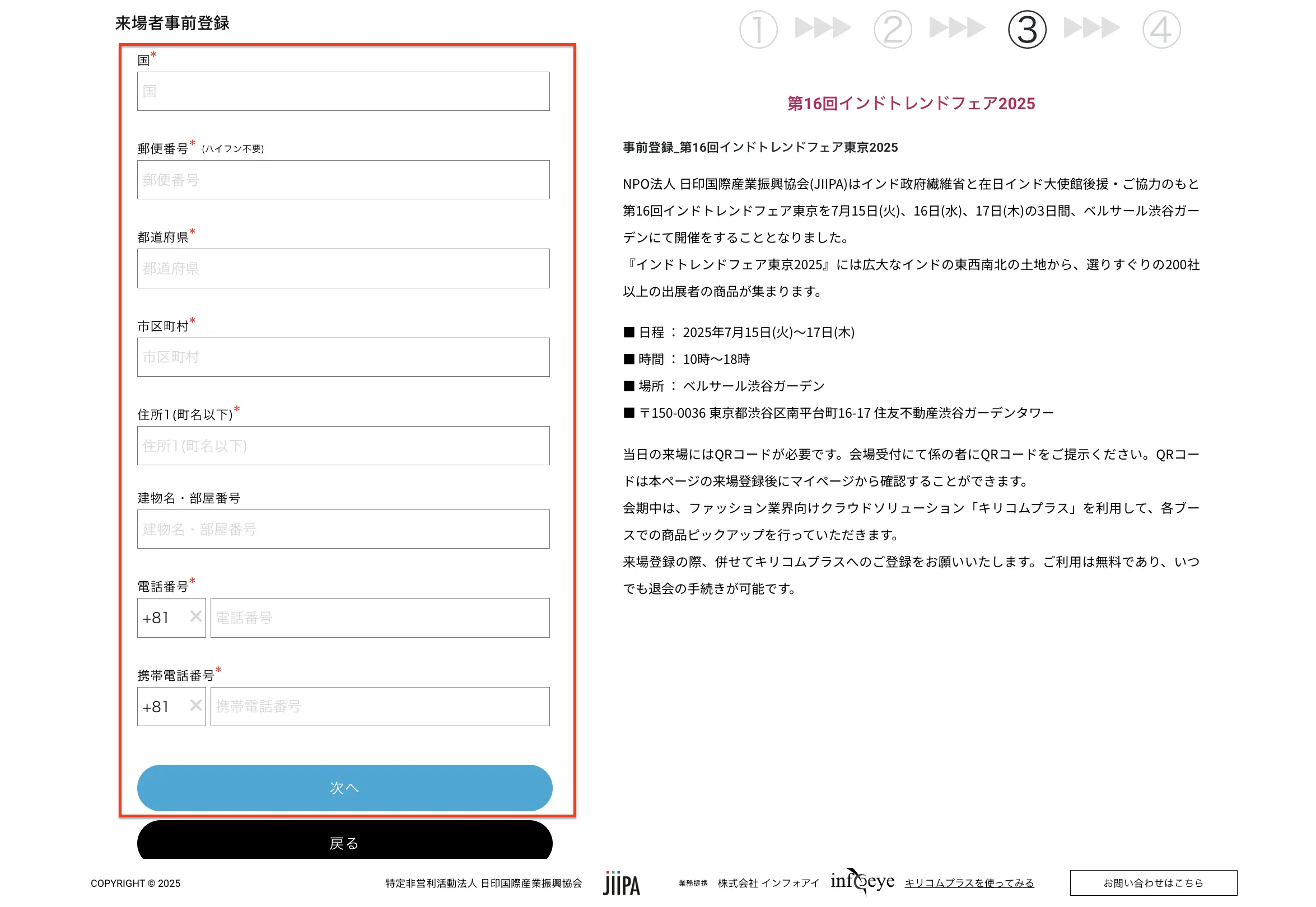This screenshot has width=1316, height=907.
Task: Focus the 建物名・部屋番号 input field
Action: (343, 529)
